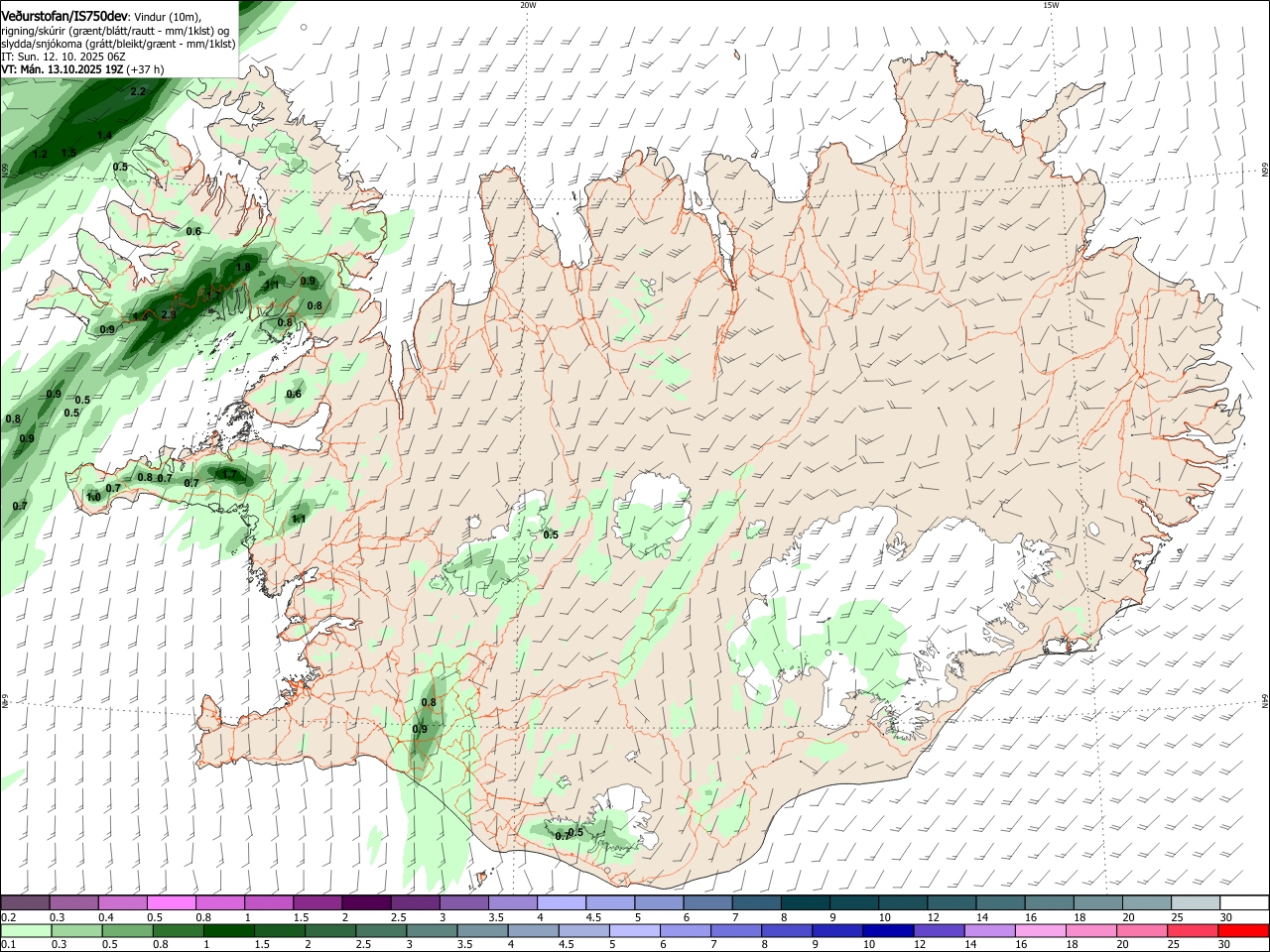
Task: Pick lower legend swatch starting at 12
Action: [x=940, y=930]
